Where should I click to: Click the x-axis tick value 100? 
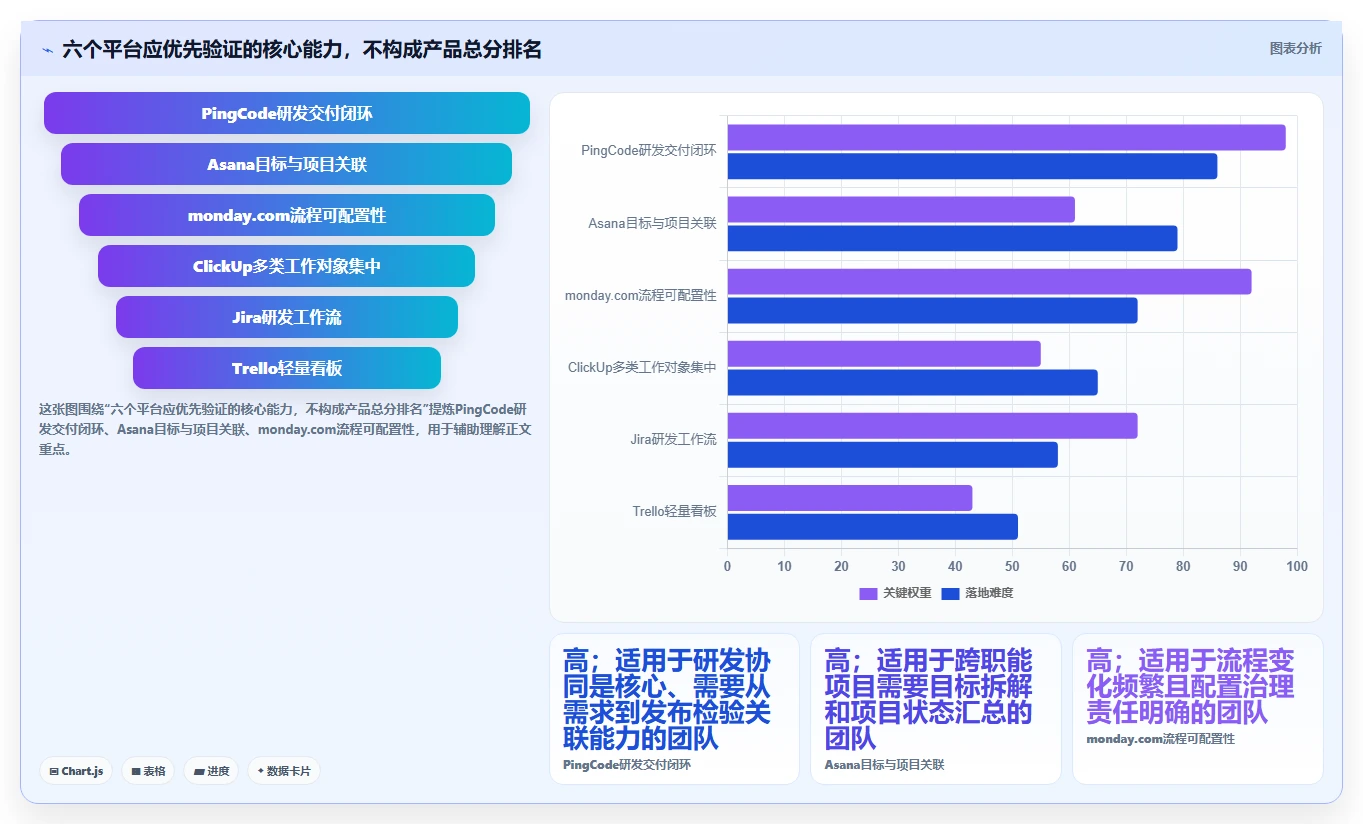[x=1297, y=566]
